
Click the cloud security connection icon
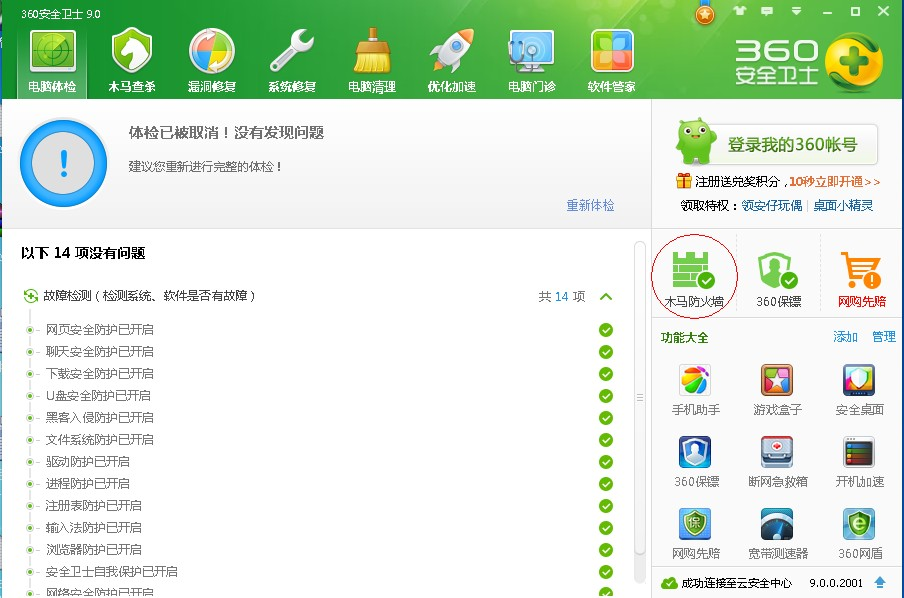pyautogui.click(x=669, y=583)
